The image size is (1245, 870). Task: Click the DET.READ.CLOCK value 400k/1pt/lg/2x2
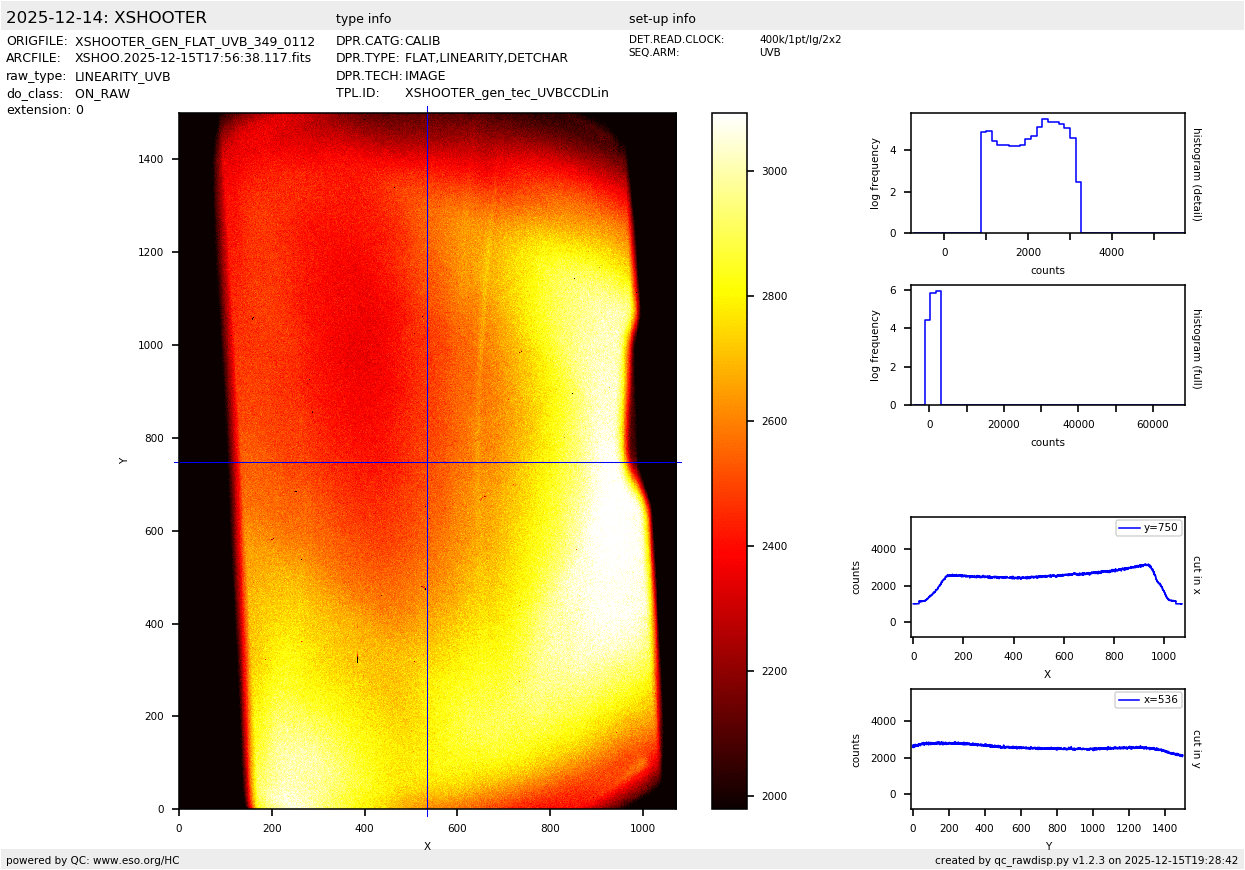[800, 40]
